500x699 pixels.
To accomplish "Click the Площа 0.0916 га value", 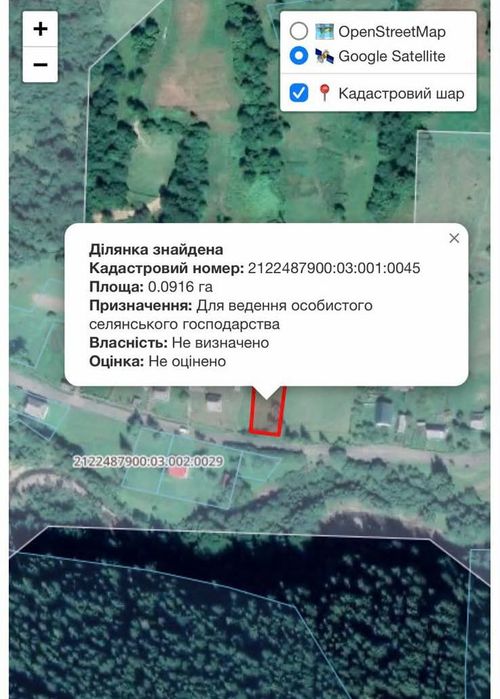I will click(x=180, y=287).
